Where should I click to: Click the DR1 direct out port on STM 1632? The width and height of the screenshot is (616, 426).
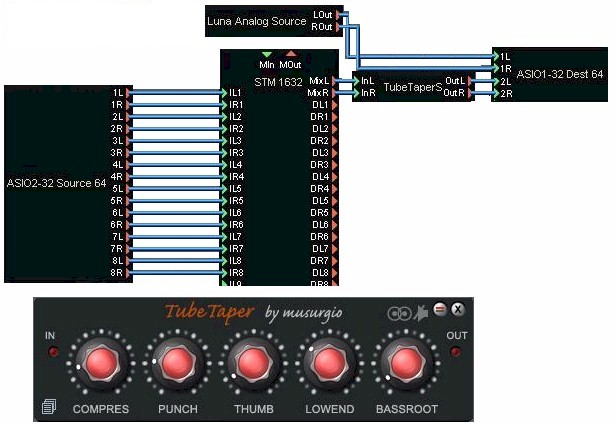334,117
